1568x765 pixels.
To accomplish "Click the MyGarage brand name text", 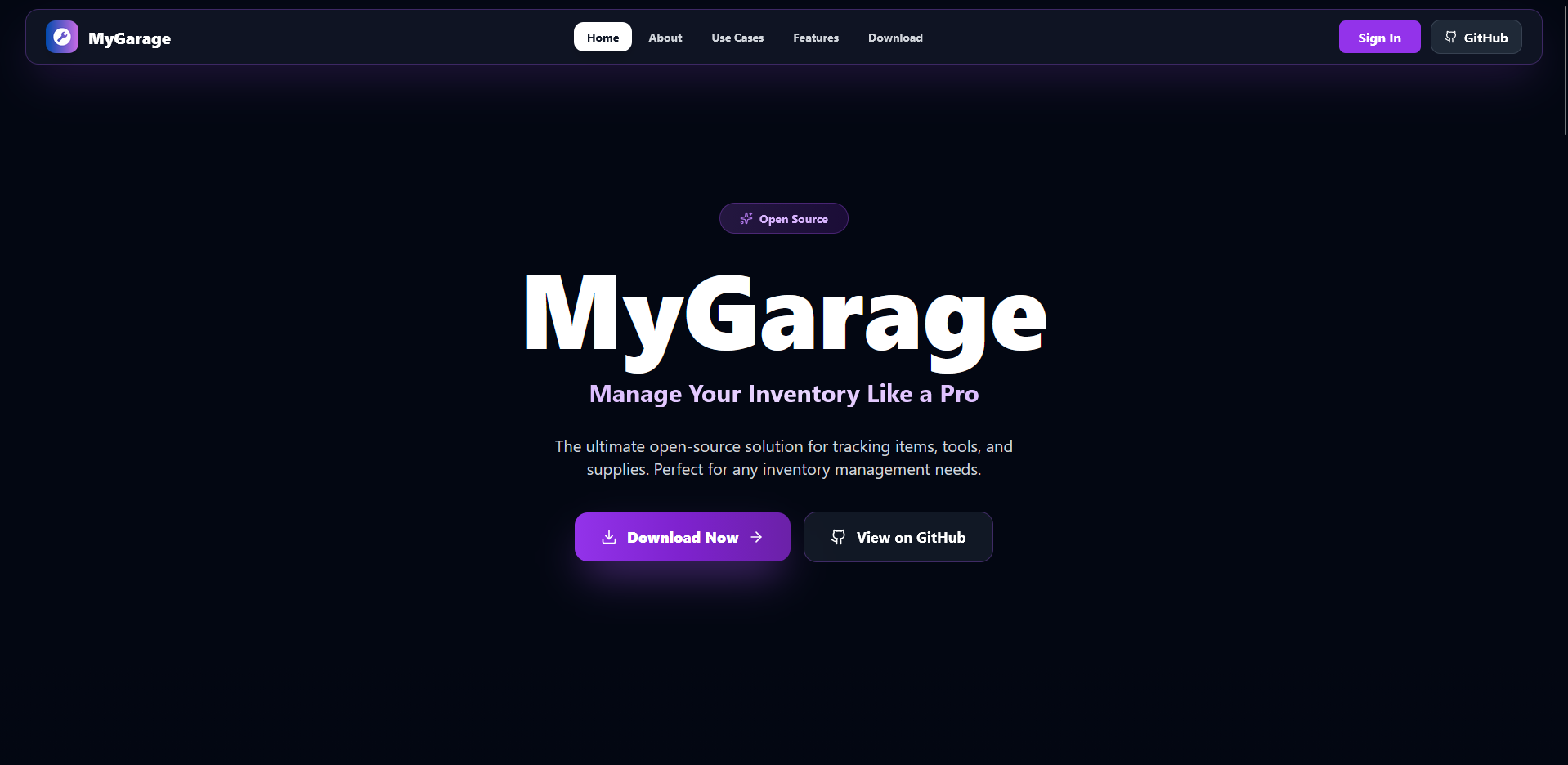I will click(130, 38).
